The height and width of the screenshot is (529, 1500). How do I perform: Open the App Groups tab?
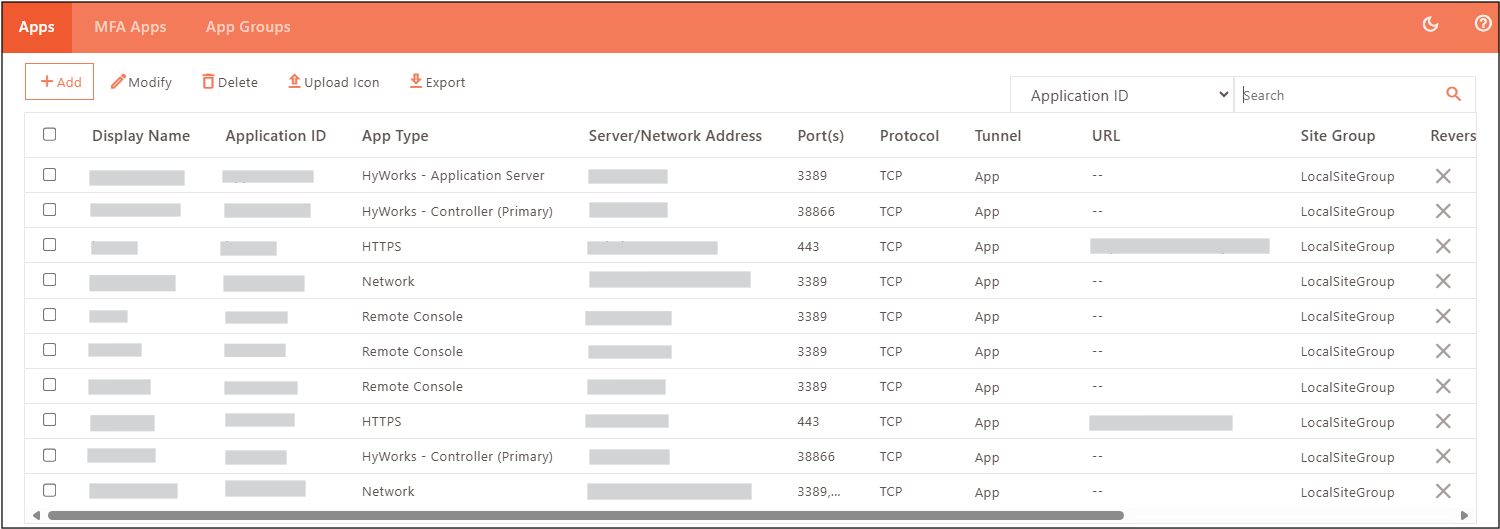[x=248, y=27]
